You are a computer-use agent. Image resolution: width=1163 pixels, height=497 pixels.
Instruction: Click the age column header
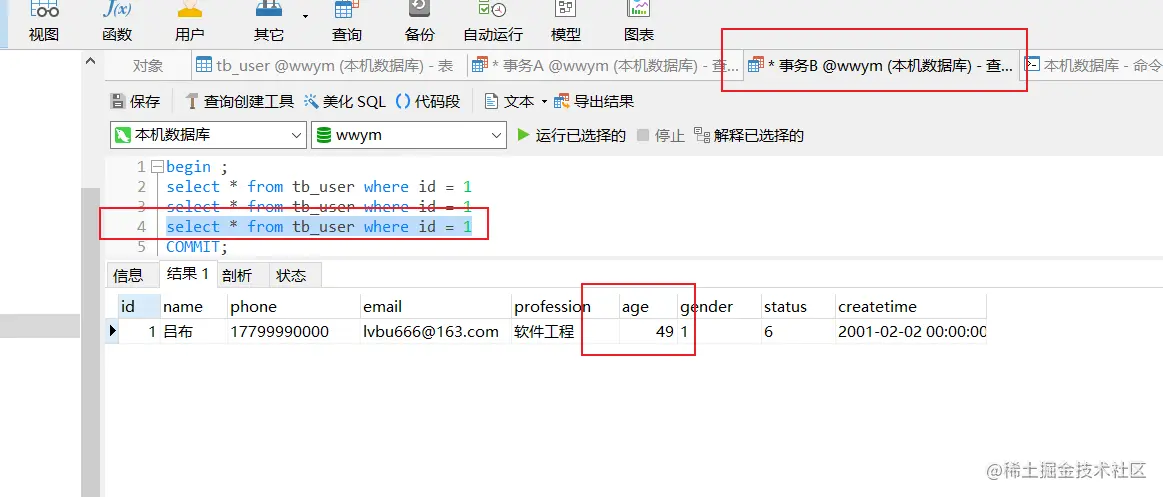648,306
